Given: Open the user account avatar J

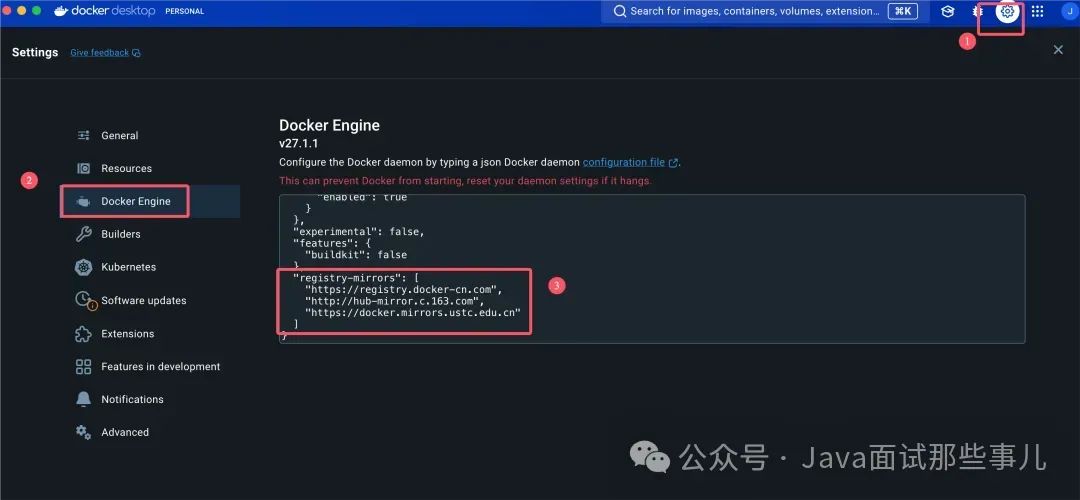Looking at the screenshot, I should tap(1070, 11).
